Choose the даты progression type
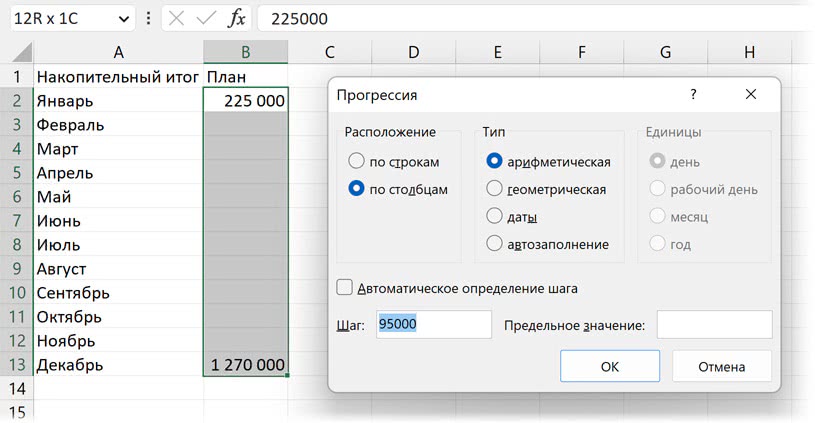 click(494, 216)
